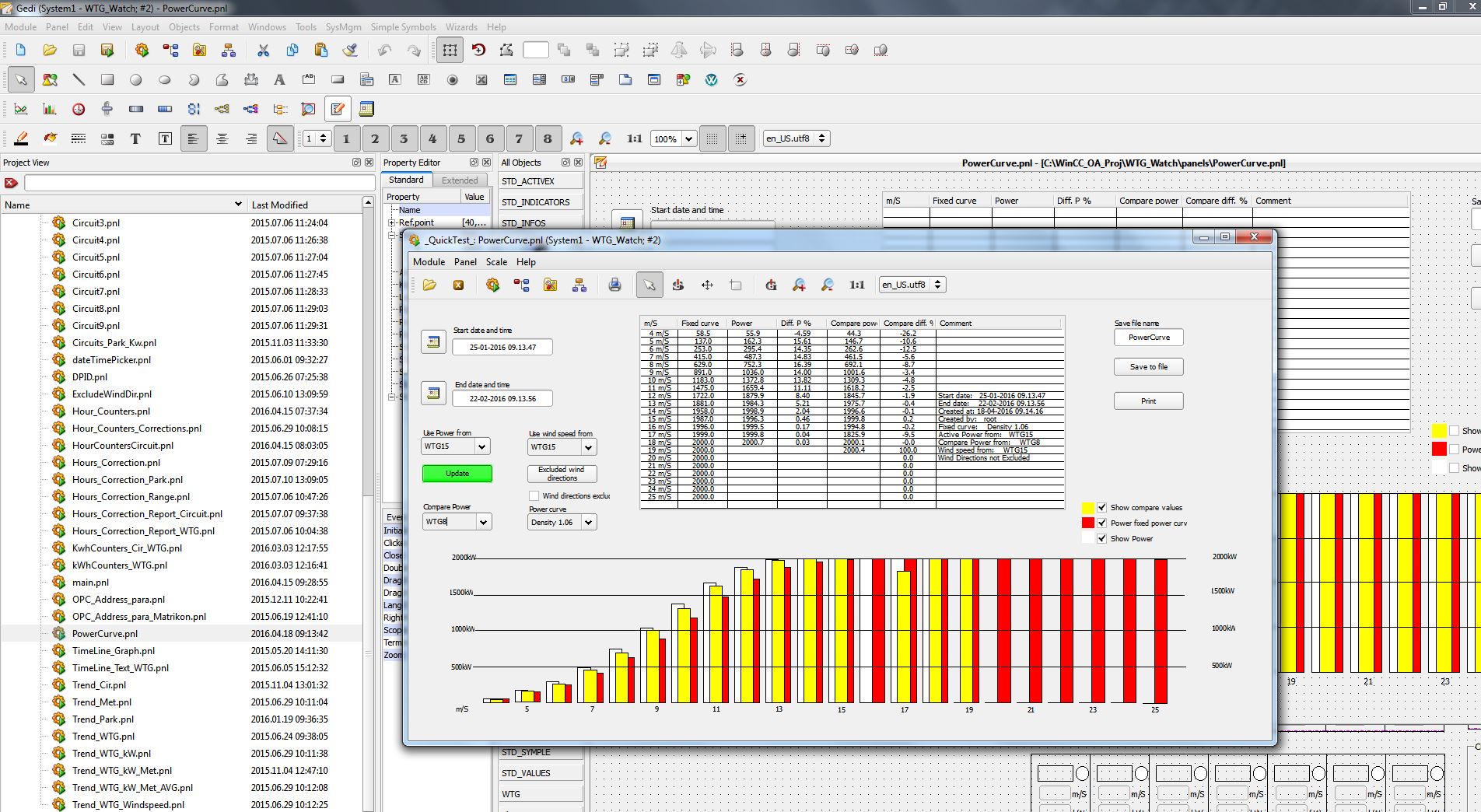Open 'Use wind speed from' dropdown
1481x812 pixels.
coord(589,446)
